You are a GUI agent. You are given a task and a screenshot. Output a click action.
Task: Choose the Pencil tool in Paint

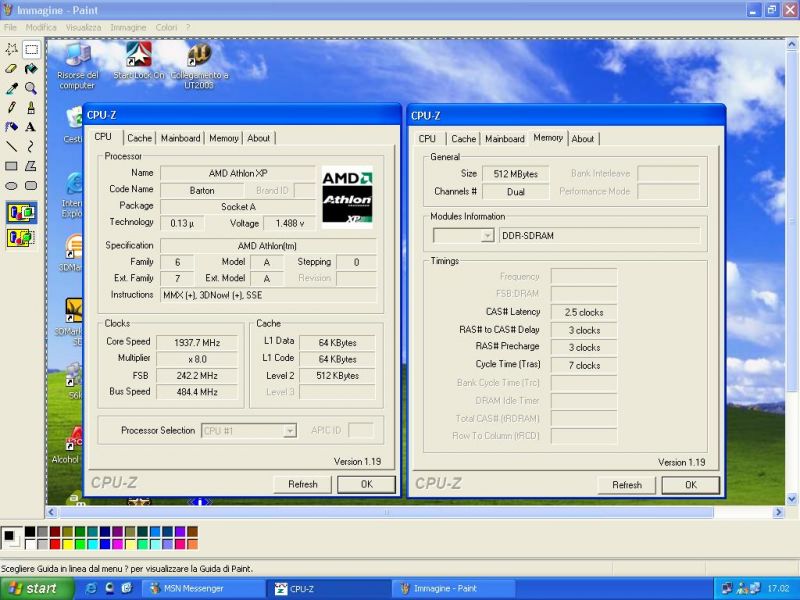point(11,108)
